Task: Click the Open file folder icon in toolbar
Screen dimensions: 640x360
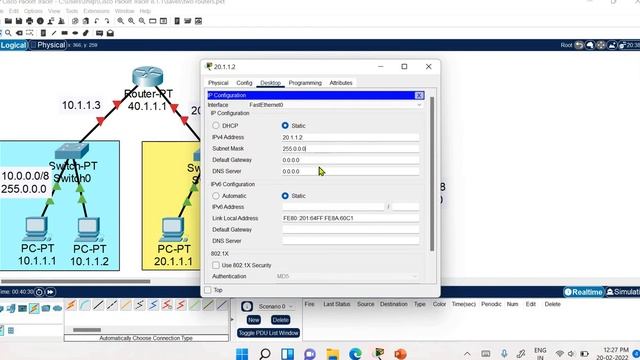Action: coord(8,21)
